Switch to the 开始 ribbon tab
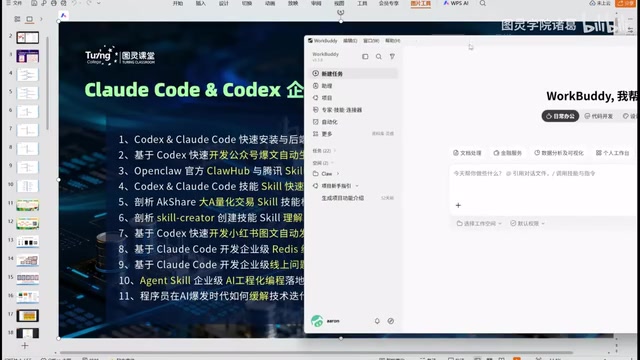The width and height of the screenshot is (640, 360). coord(178,3)
